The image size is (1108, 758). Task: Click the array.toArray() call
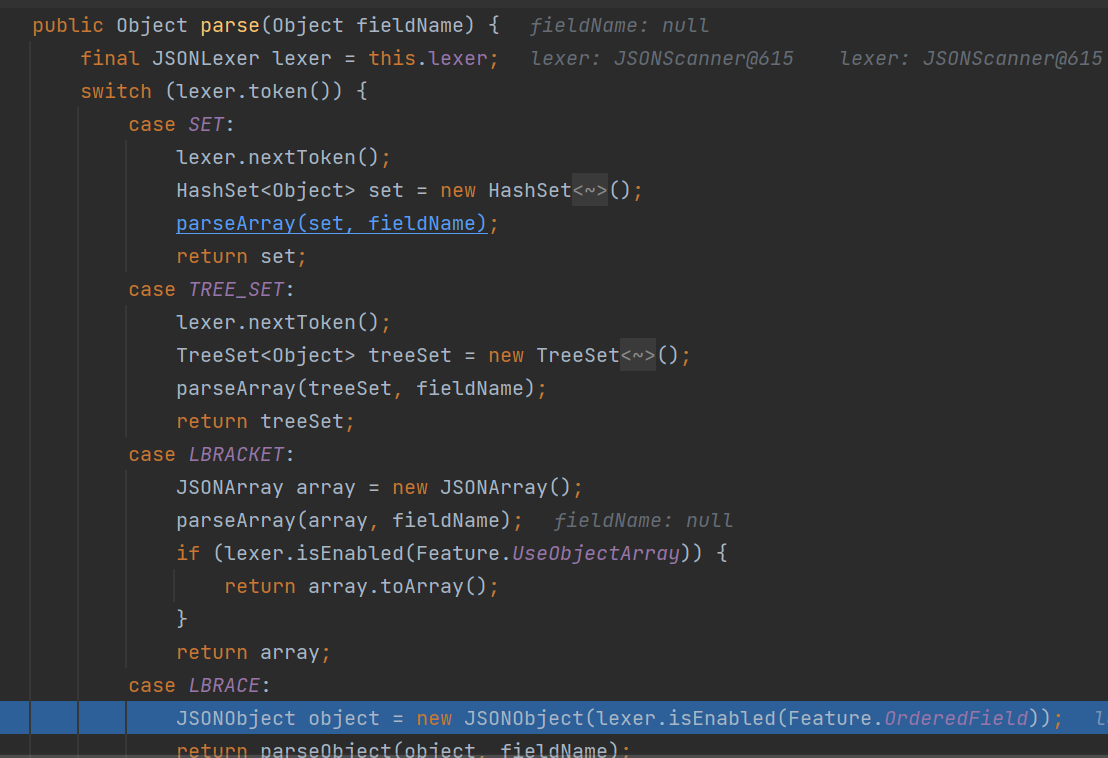coord(400,586)
